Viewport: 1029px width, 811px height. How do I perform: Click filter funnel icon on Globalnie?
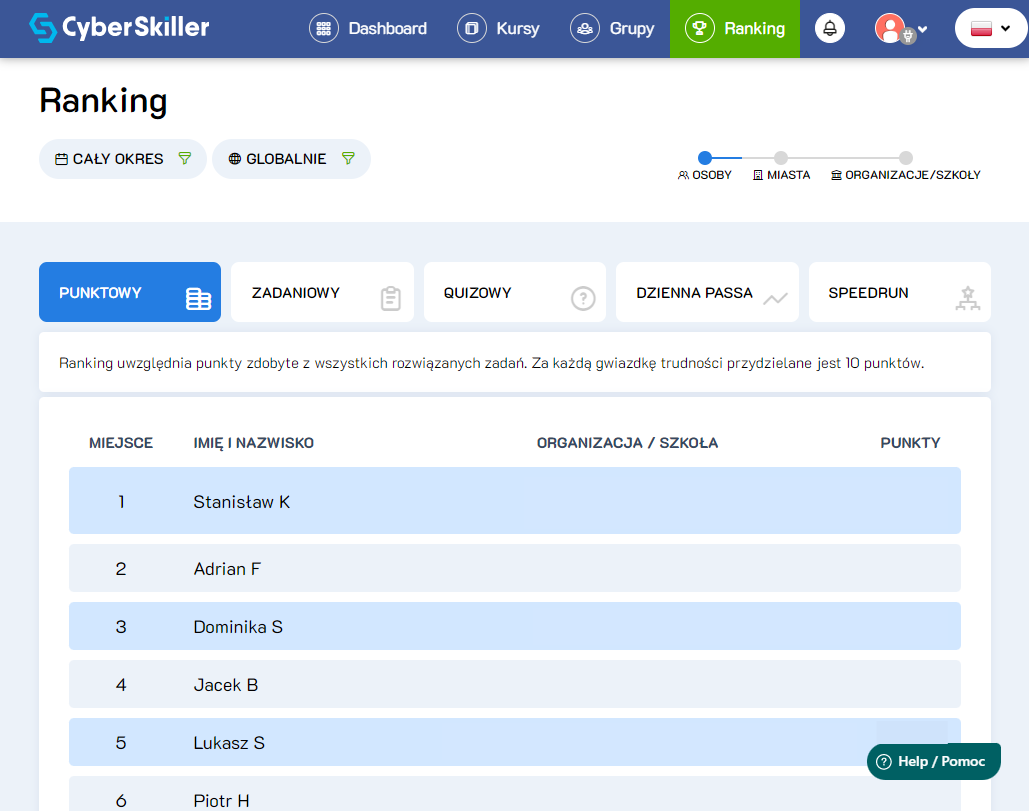(x=348, y=158)
